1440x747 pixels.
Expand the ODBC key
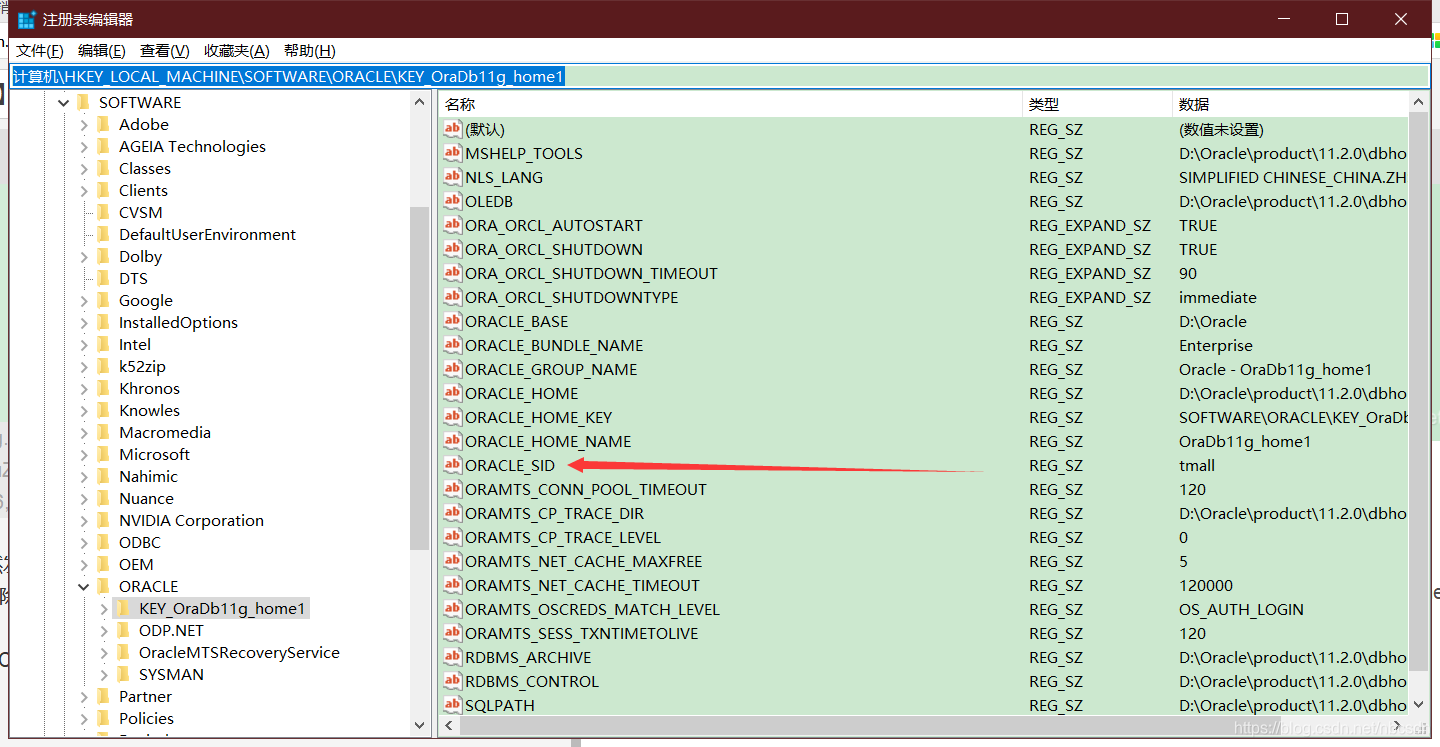[84, 542]
